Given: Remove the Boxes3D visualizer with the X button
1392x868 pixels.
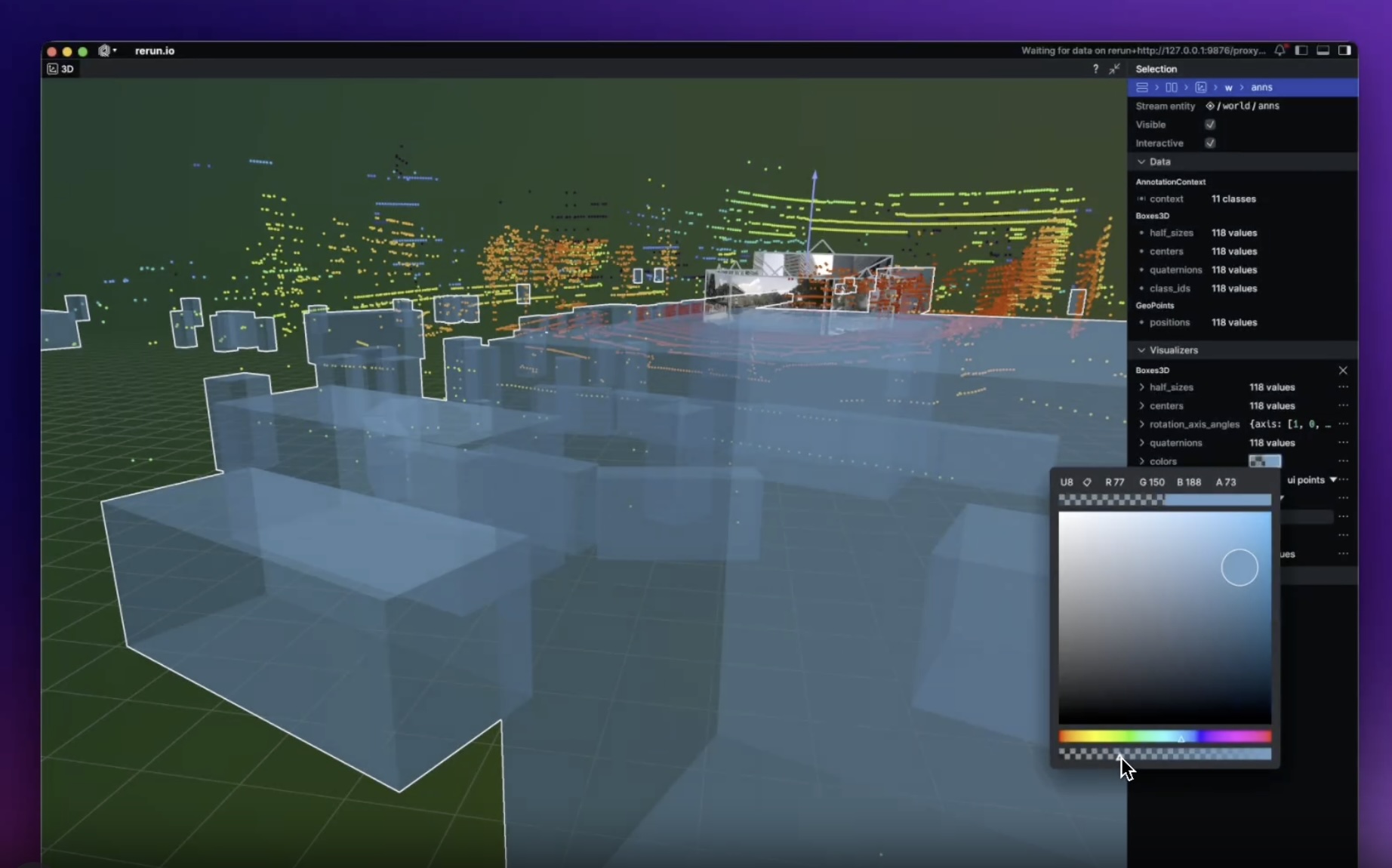Looking at the screenshot, I should [1343, 371].
